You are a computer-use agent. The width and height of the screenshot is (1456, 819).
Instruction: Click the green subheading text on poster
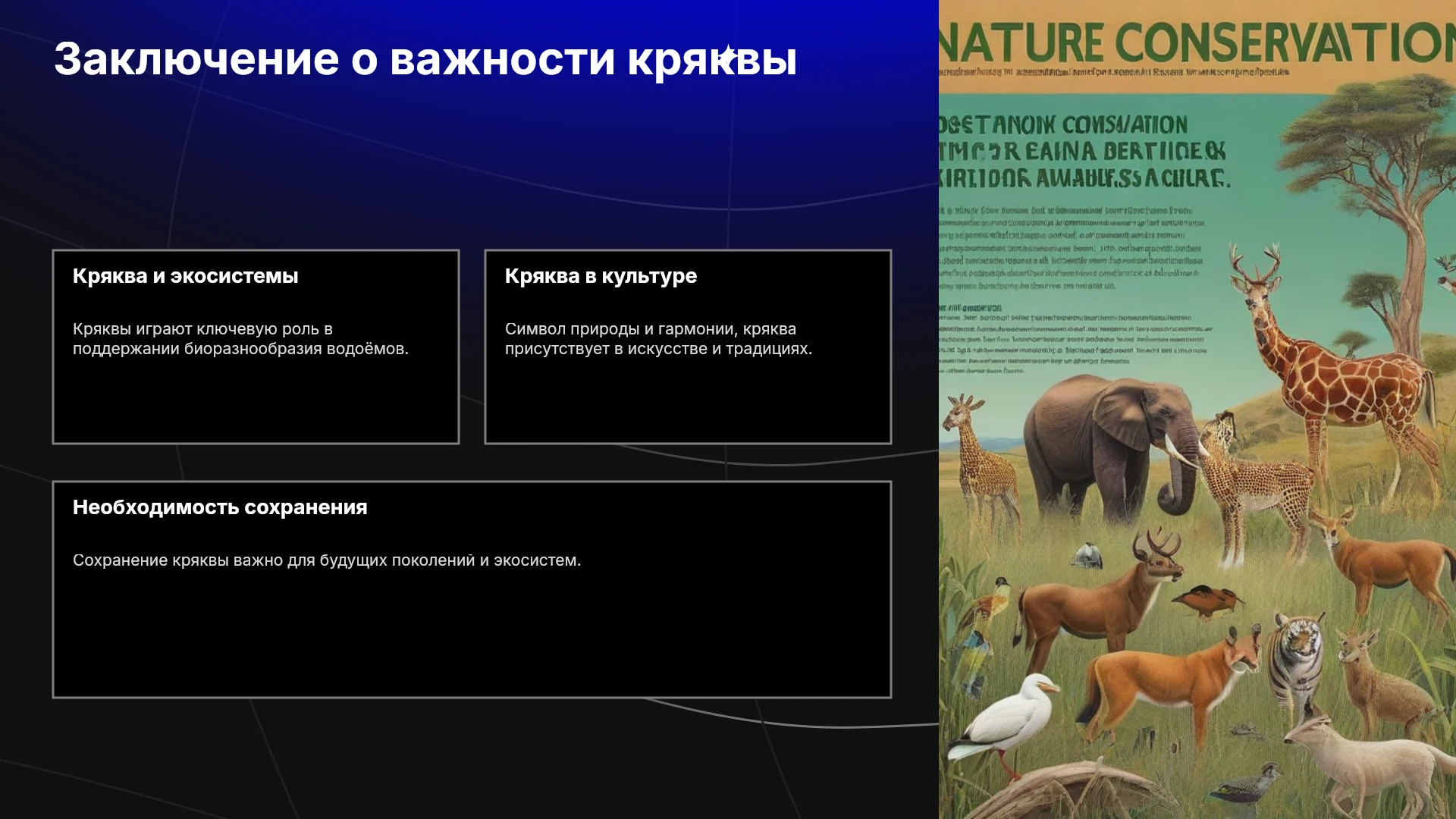tap(1084, 152)
